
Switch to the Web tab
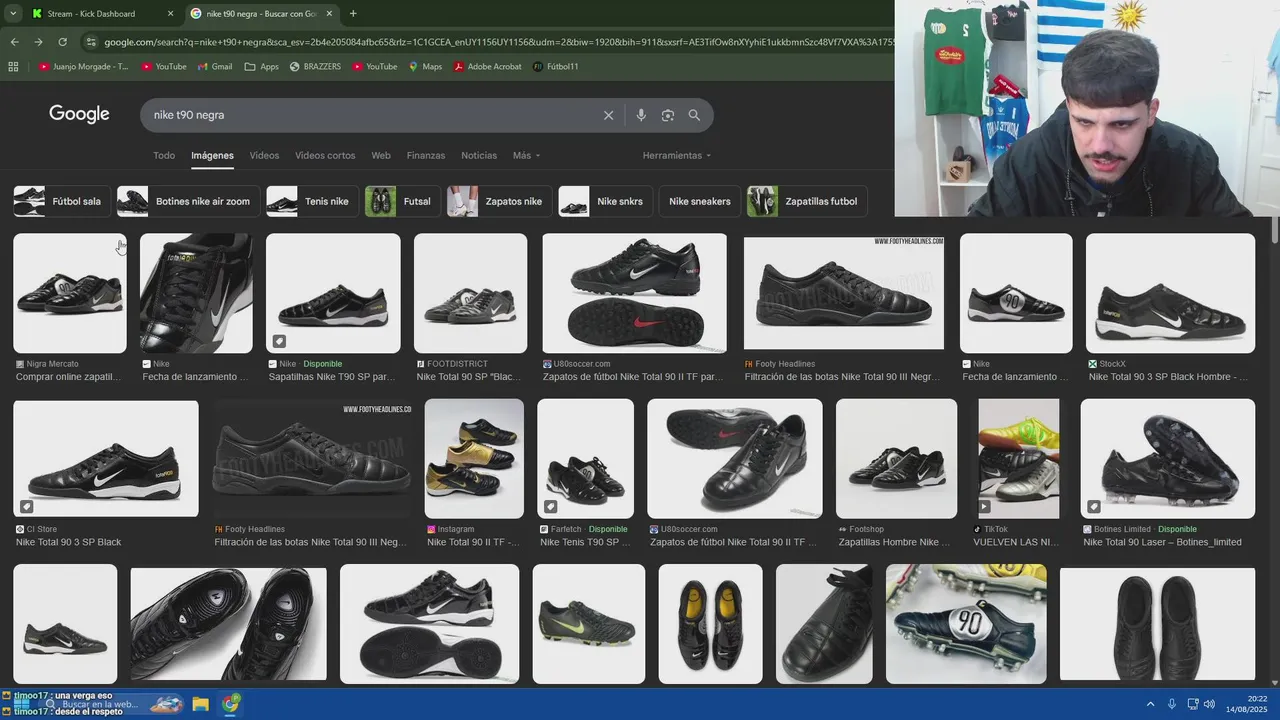pyautogui.click(x=381, y=155)
